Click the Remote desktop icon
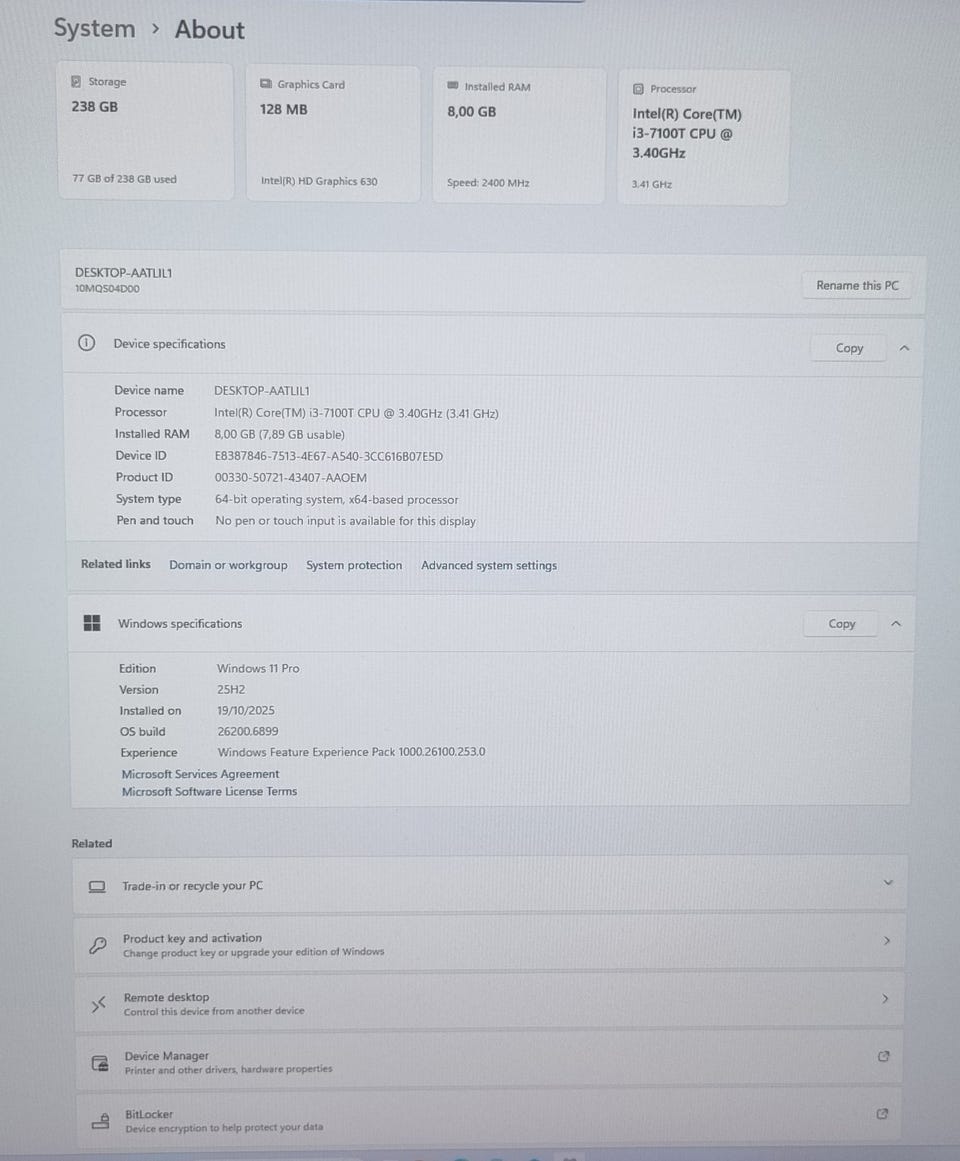The image size is (960, 1161). 98,1004
